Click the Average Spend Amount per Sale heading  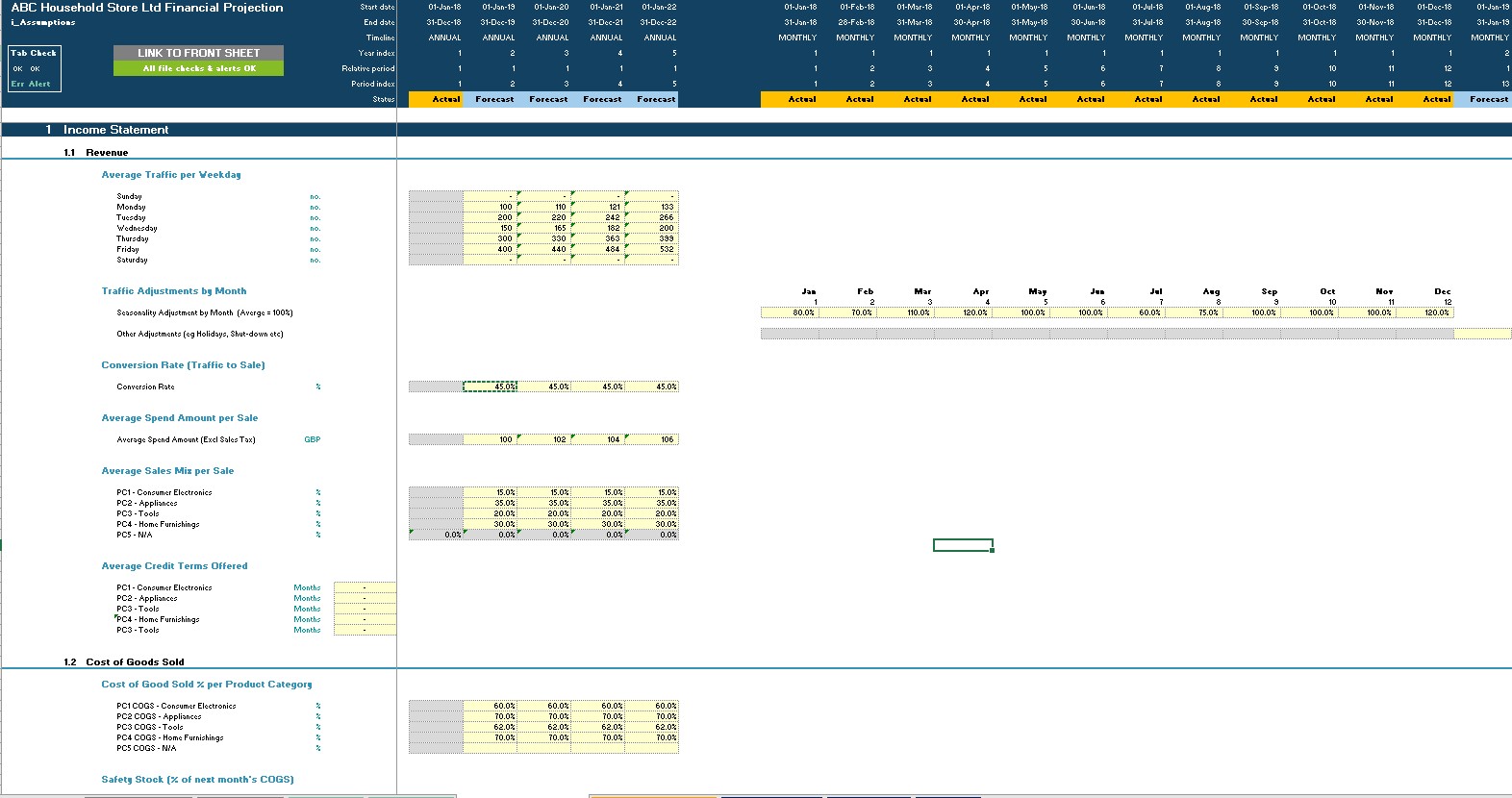pos(180,418)
